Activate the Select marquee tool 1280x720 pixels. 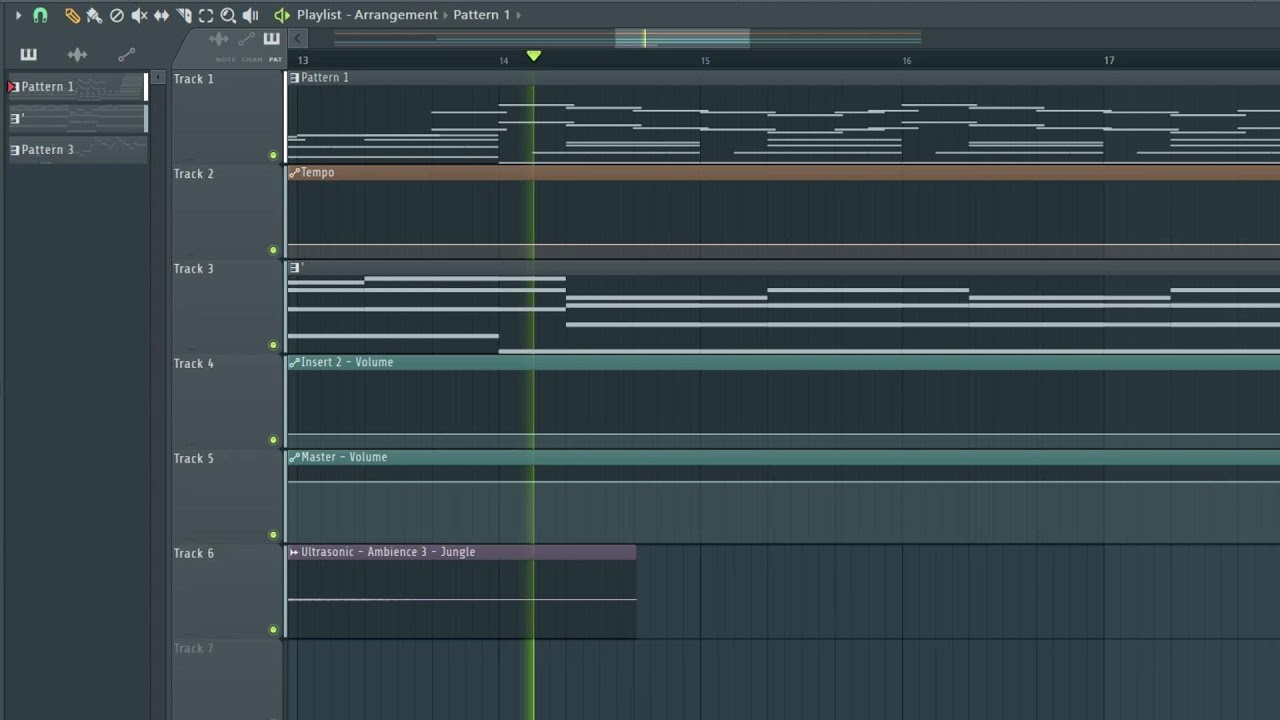coord(206,15)
